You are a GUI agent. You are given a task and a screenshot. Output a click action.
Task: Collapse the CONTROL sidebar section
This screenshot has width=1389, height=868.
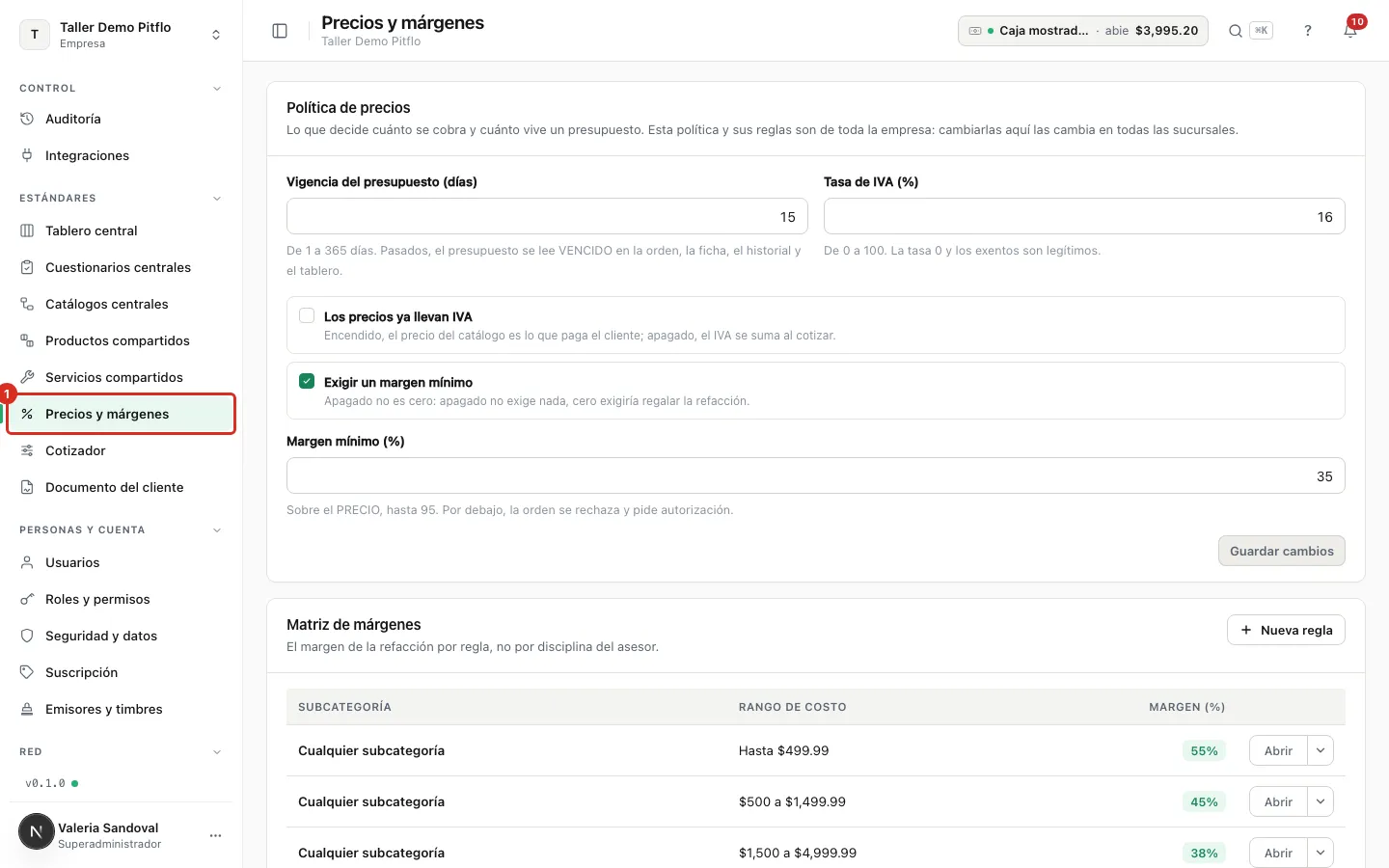(x=217, y=88)
